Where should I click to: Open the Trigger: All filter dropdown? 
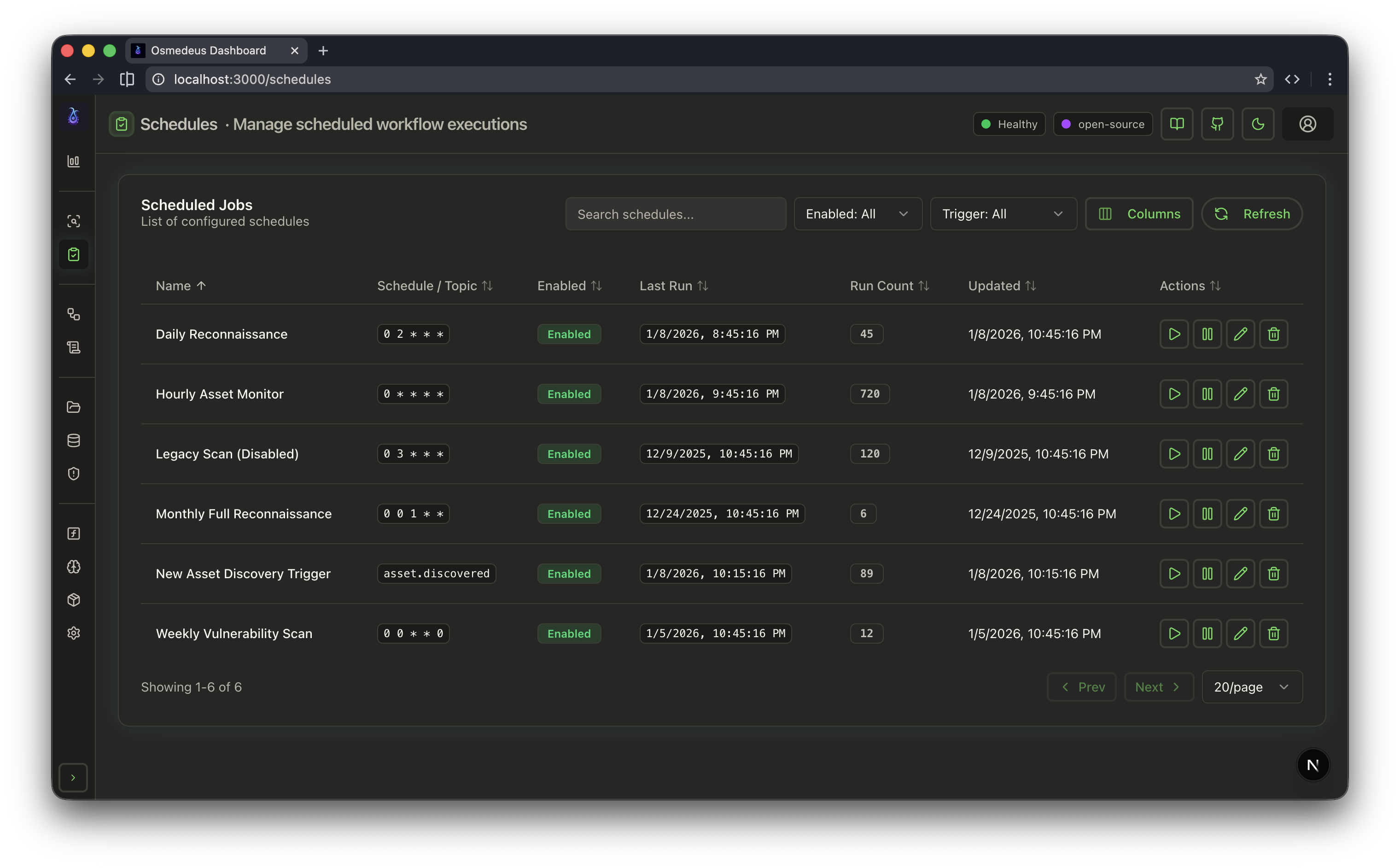1003,214
